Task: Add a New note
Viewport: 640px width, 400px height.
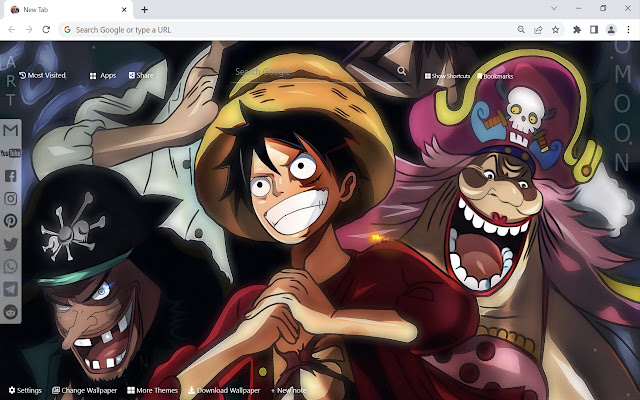Action: [x=289, y=390]
